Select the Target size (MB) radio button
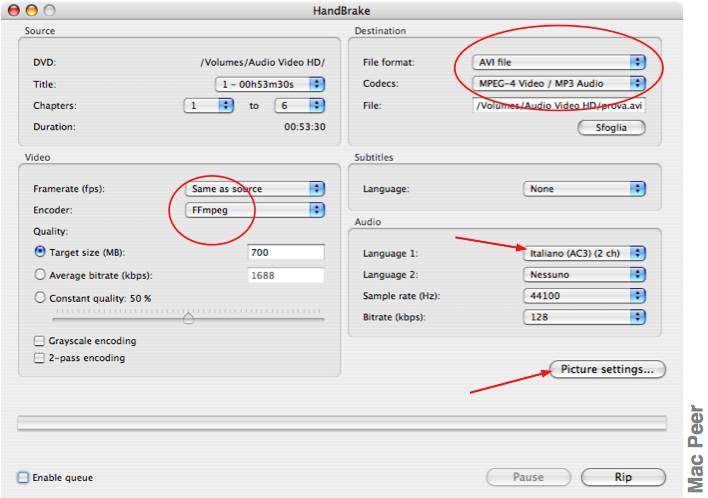Image resolution: width=708 pixels, height=498 pixels. click(x=40, y=252)
